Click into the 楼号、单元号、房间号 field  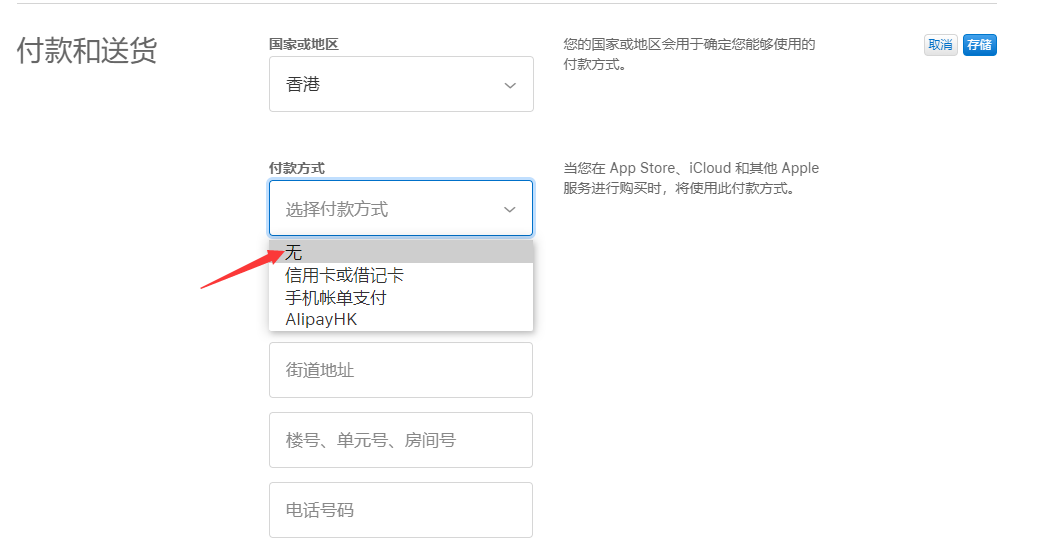point(400,440)
